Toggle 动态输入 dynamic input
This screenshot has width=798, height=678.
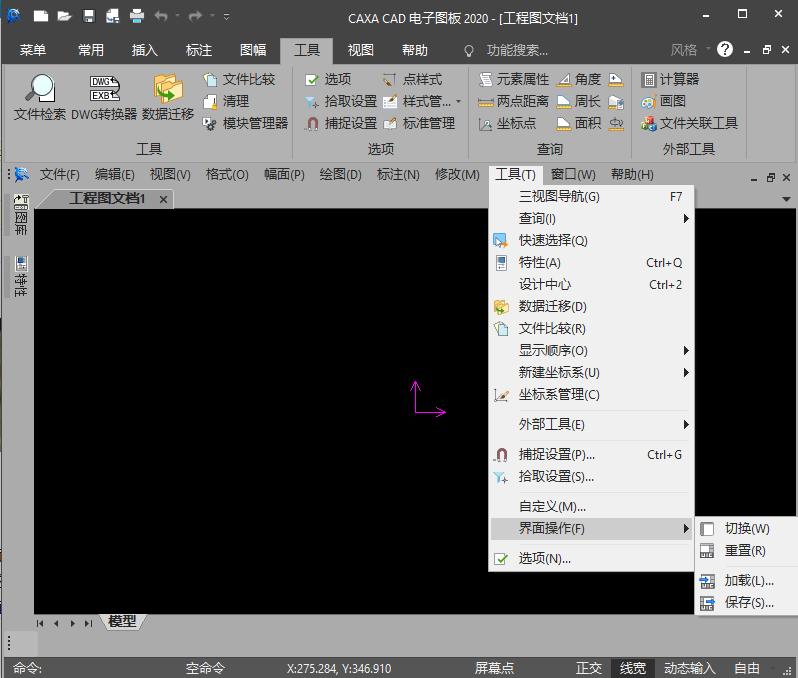point(690,668)
